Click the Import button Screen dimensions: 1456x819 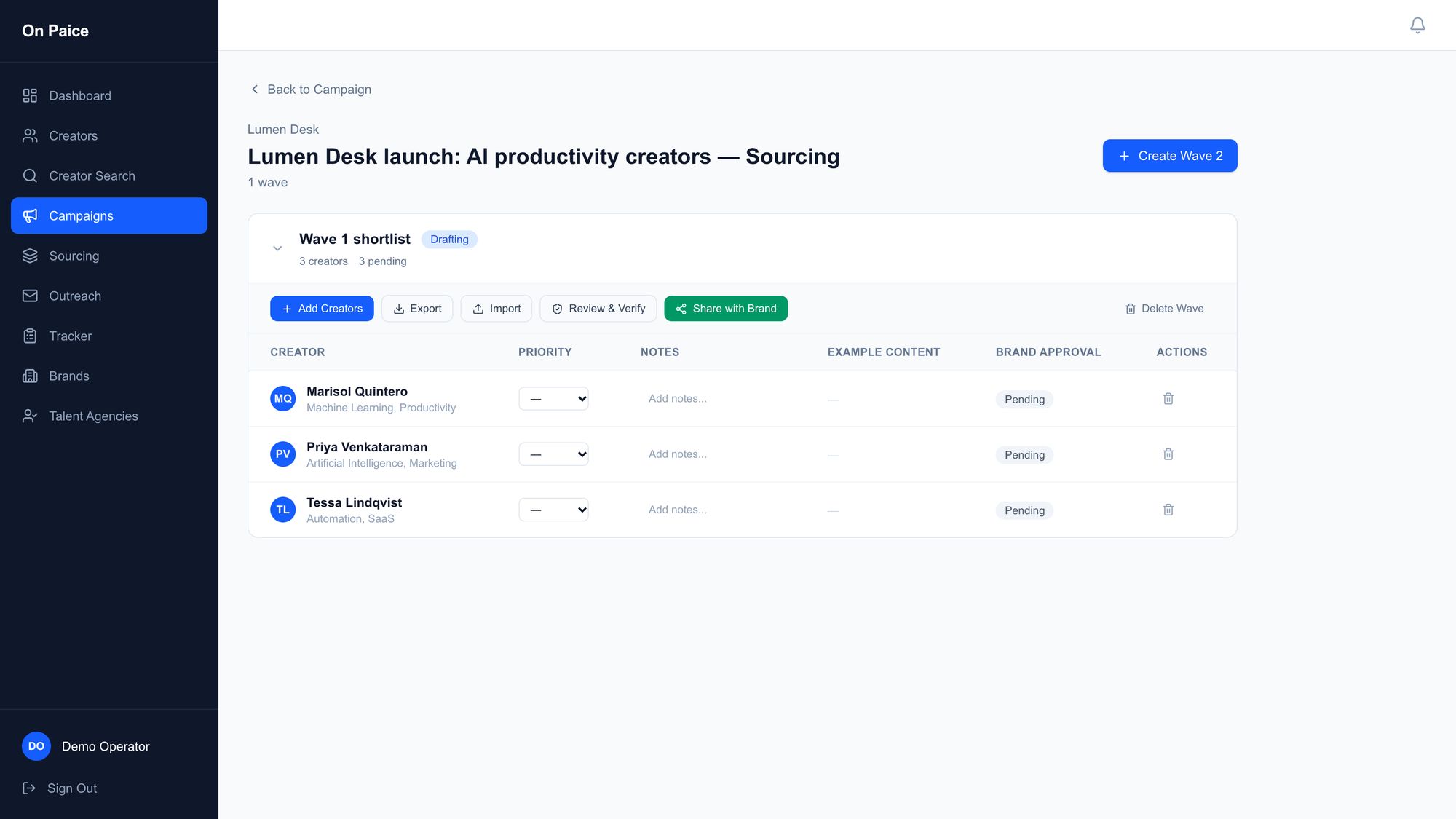(496, 309)
